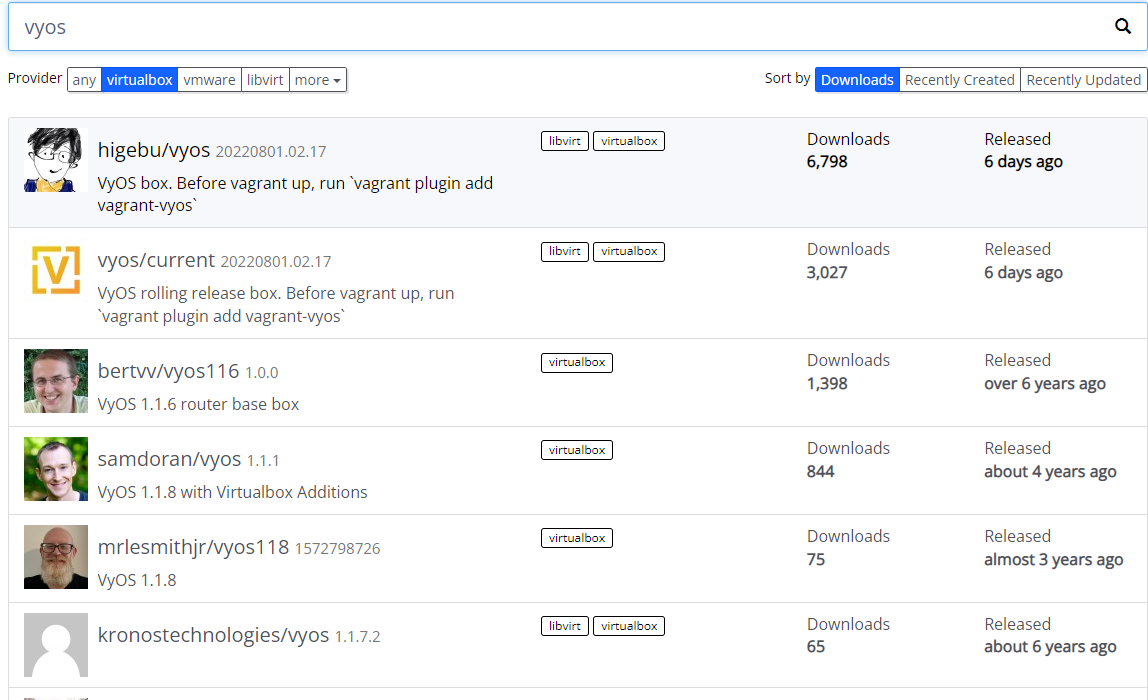Open the higebu/vyos box link

(x=154, y=150)
